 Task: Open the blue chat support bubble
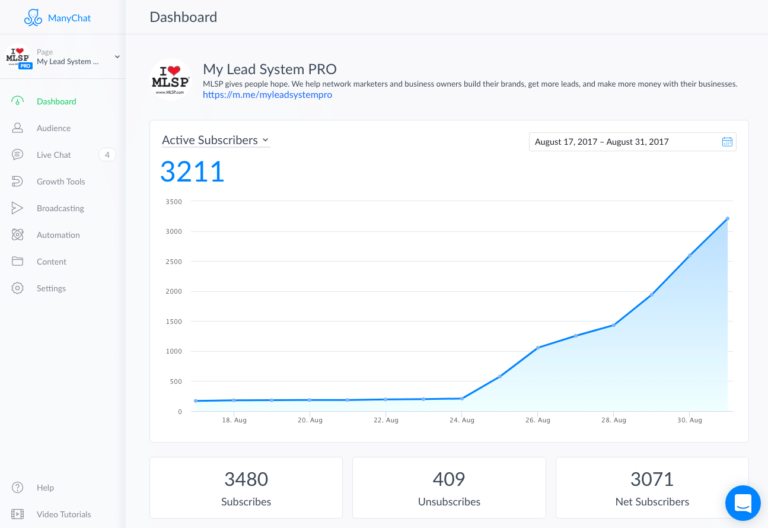click(x=743, y=503)
